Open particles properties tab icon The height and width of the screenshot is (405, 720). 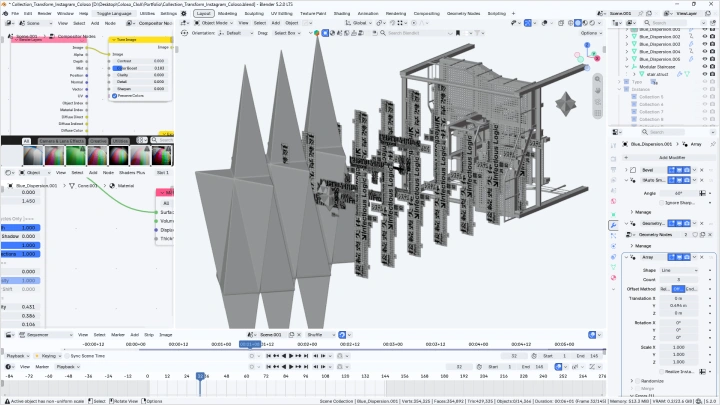pyautogui.click(x=613, y=236)
